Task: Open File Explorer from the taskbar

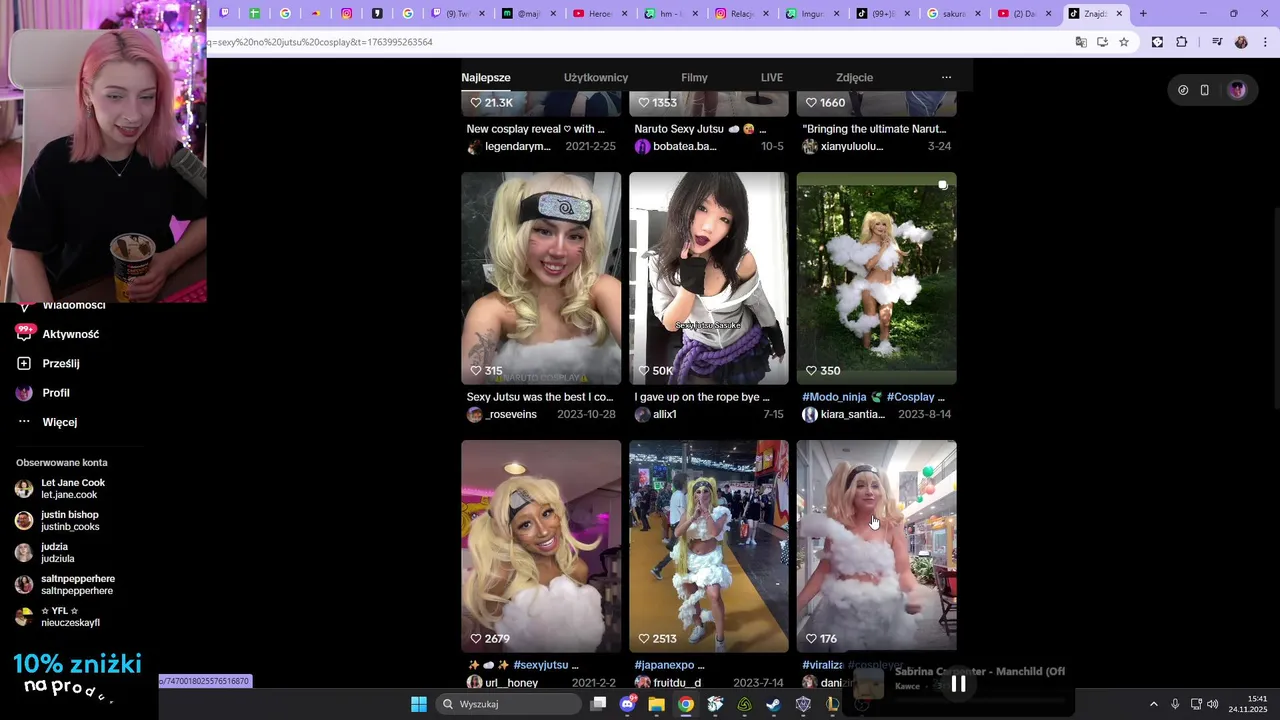Action: click(656, 704)
